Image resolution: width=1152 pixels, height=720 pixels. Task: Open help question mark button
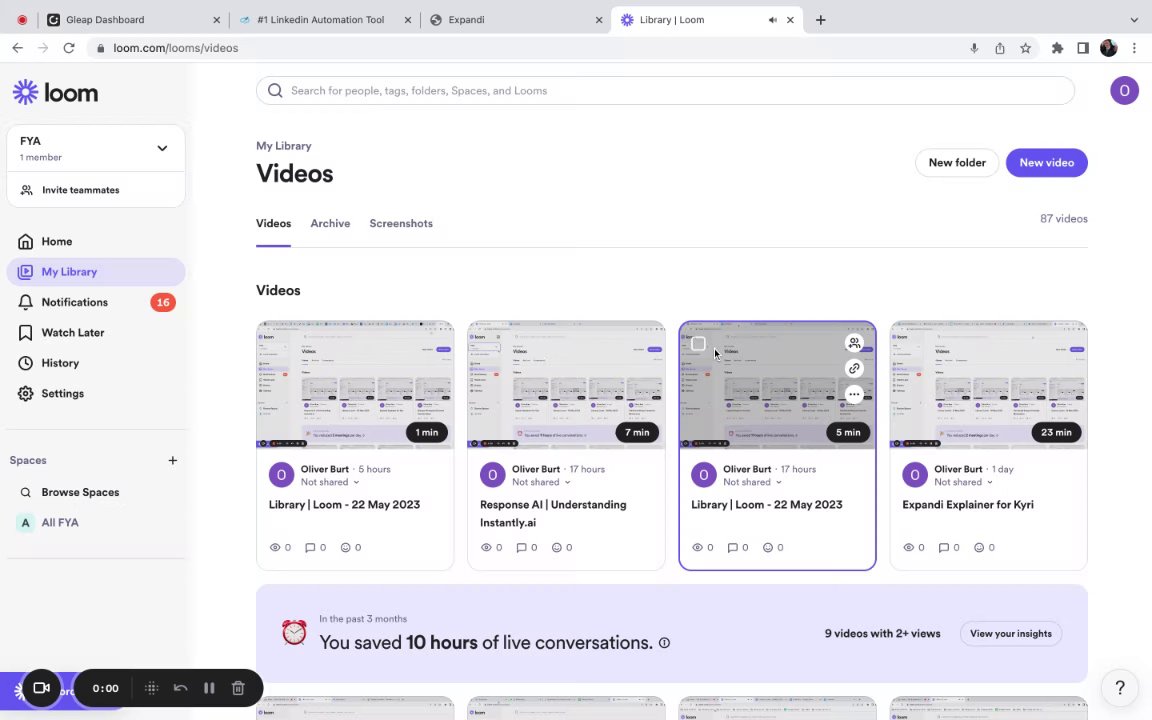(1120, 688)
